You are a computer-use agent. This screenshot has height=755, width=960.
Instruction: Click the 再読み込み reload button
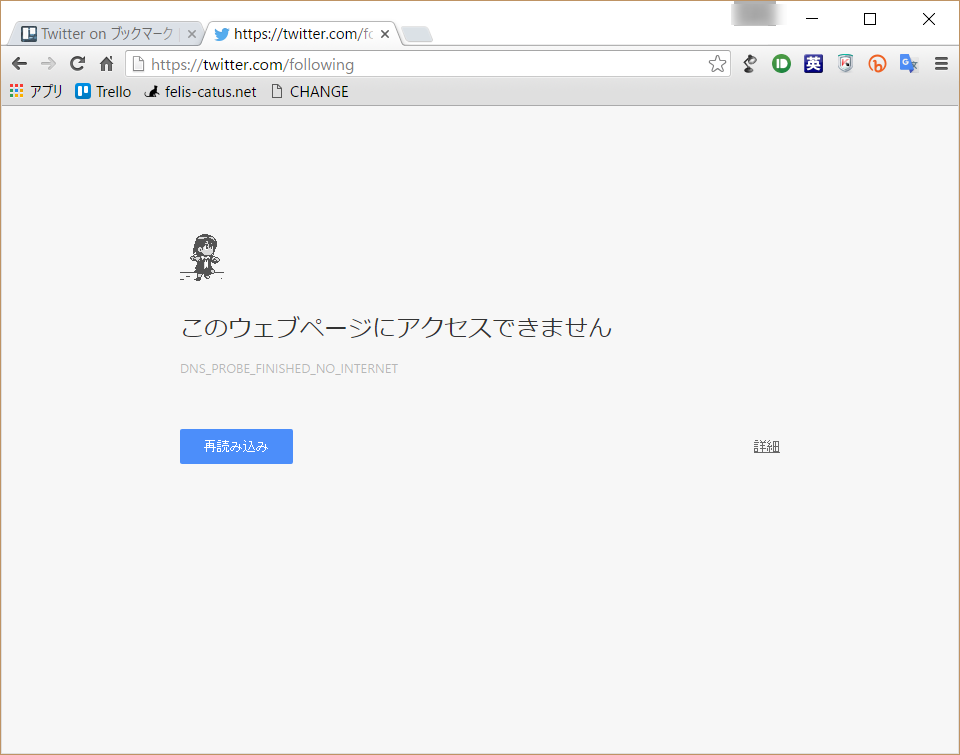pyautogui.click(x=236, y=446)
